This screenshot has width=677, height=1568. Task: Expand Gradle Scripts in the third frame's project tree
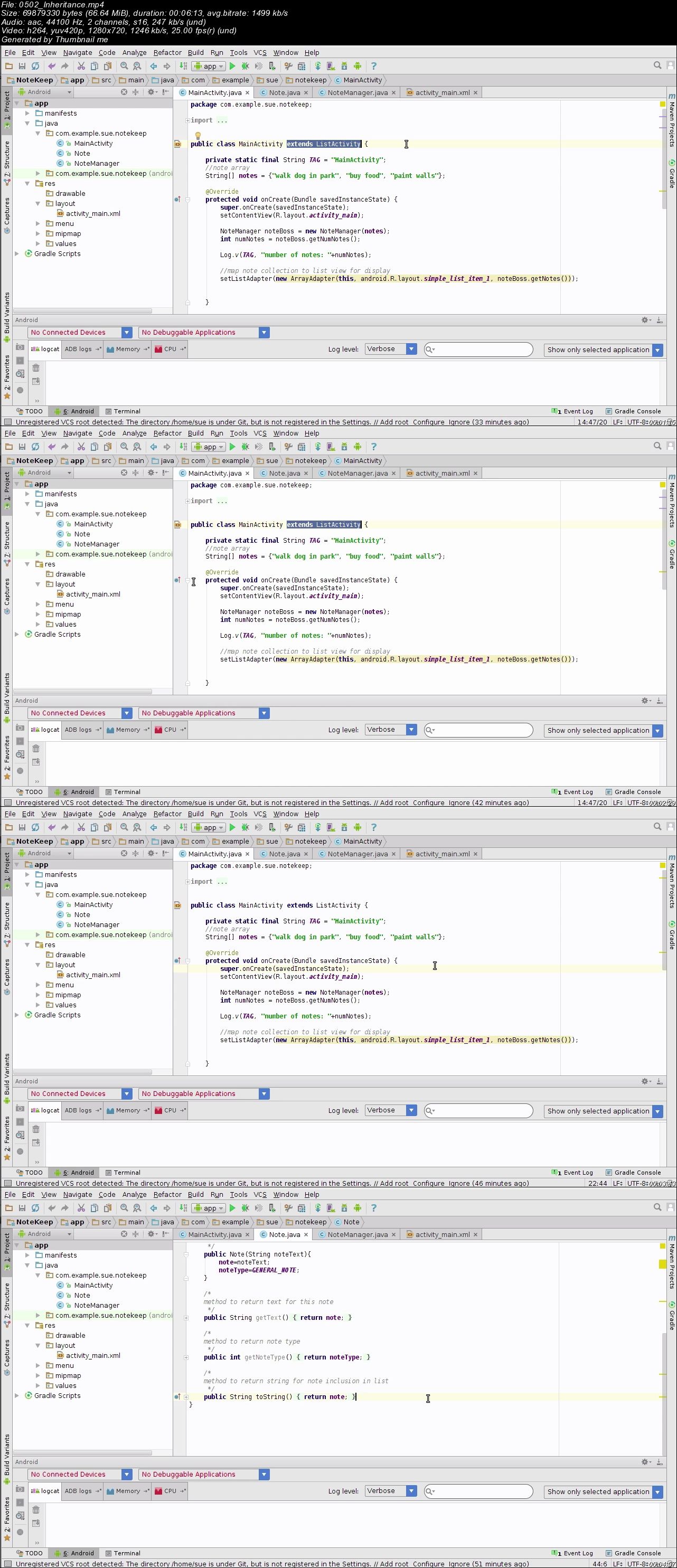(x=16, y=1015)
